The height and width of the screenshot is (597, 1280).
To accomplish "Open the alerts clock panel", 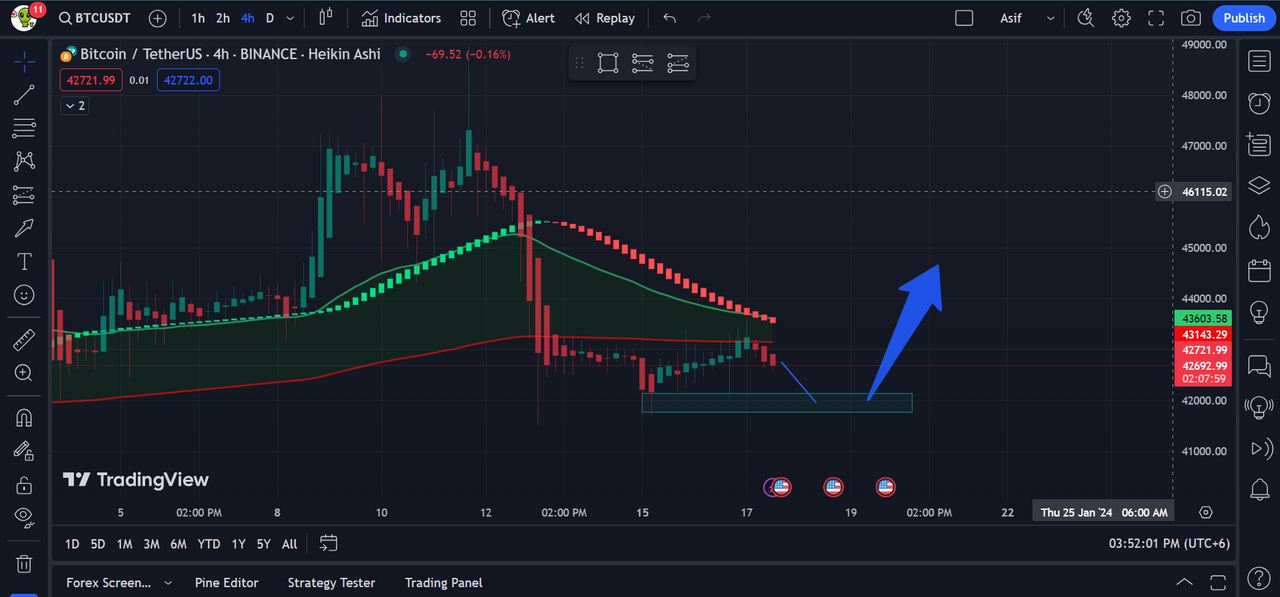I will (1259, 102).
